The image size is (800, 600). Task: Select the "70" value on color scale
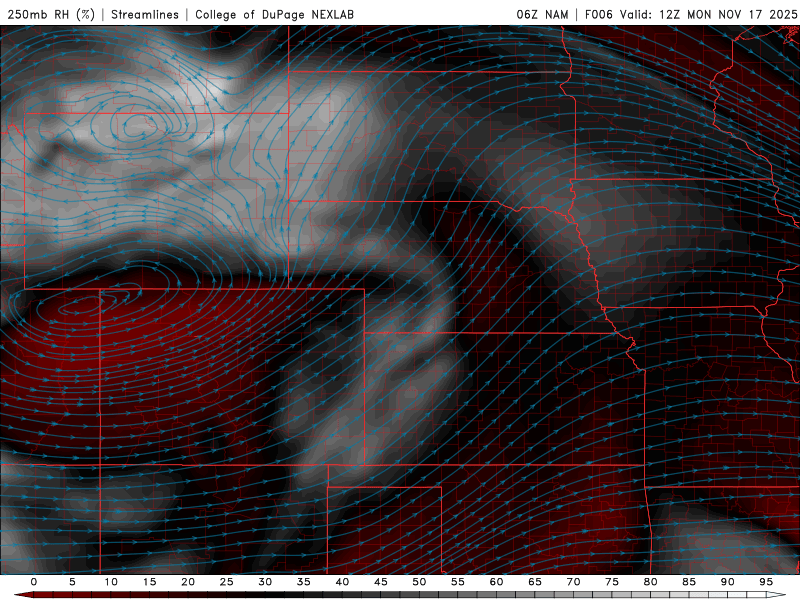[573, 582]
